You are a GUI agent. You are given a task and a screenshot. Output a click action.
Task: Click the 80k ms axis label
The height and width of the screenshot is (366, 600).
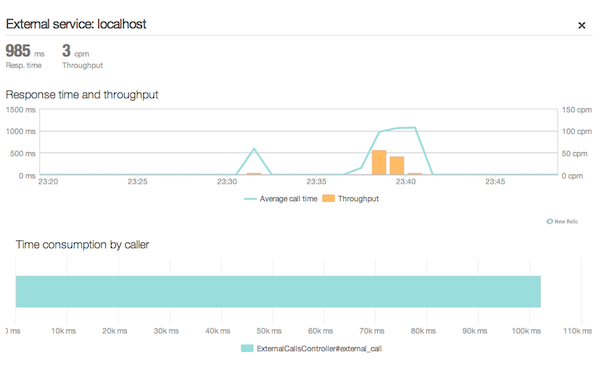pyautogui.click(x=423, y=331)
